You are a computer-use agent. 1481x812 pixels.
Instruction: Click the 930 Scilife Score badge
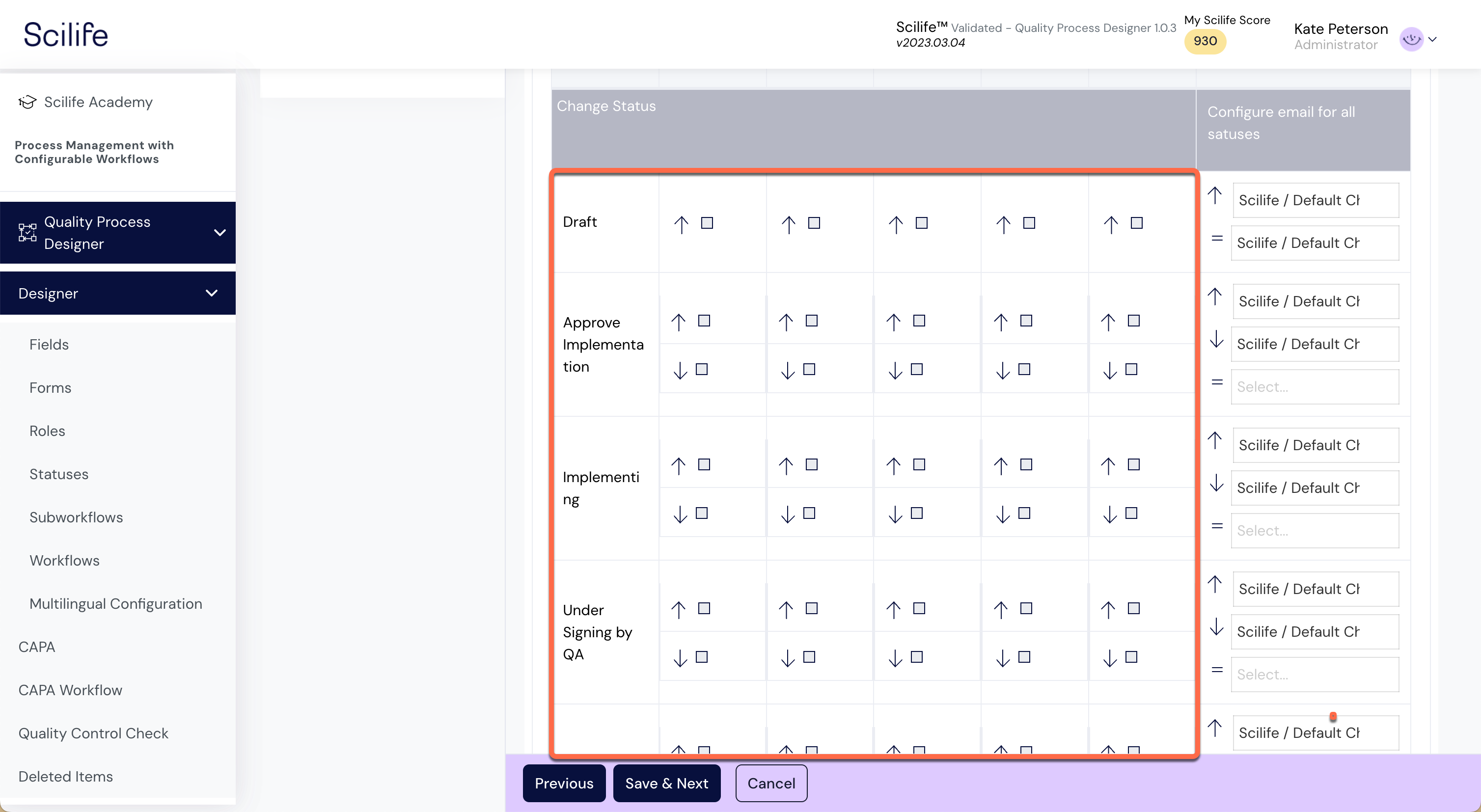1205,41
